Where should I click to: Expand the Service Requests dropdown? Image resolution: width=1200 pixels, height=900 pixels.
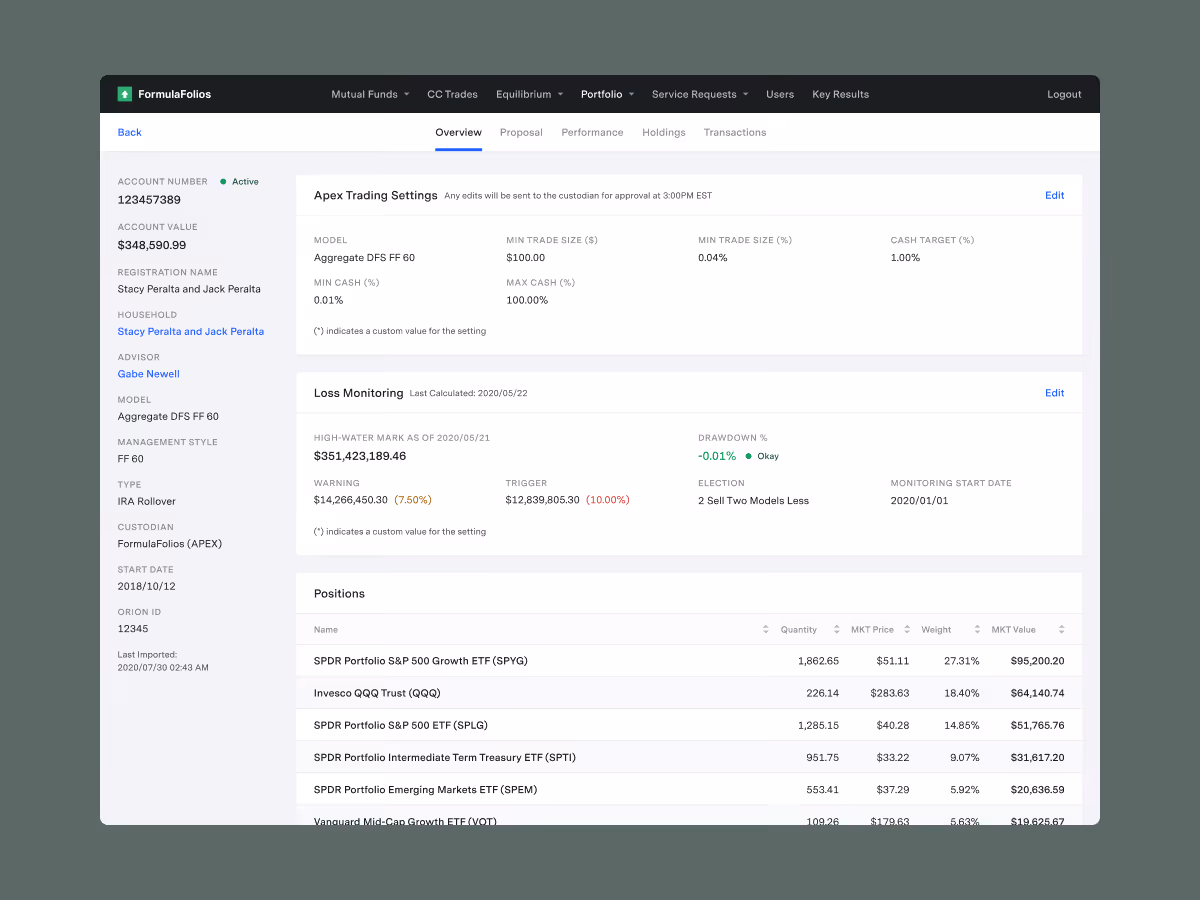(x=700, y=94)
